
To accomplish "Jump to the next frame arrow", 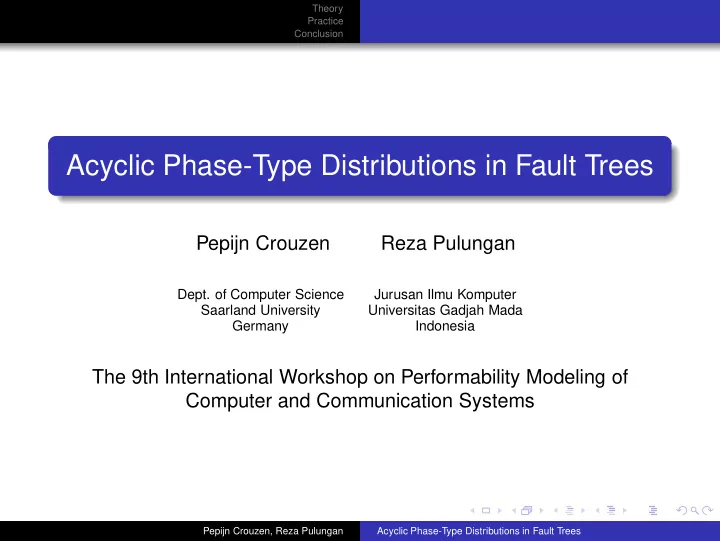I will pos(541,511).
